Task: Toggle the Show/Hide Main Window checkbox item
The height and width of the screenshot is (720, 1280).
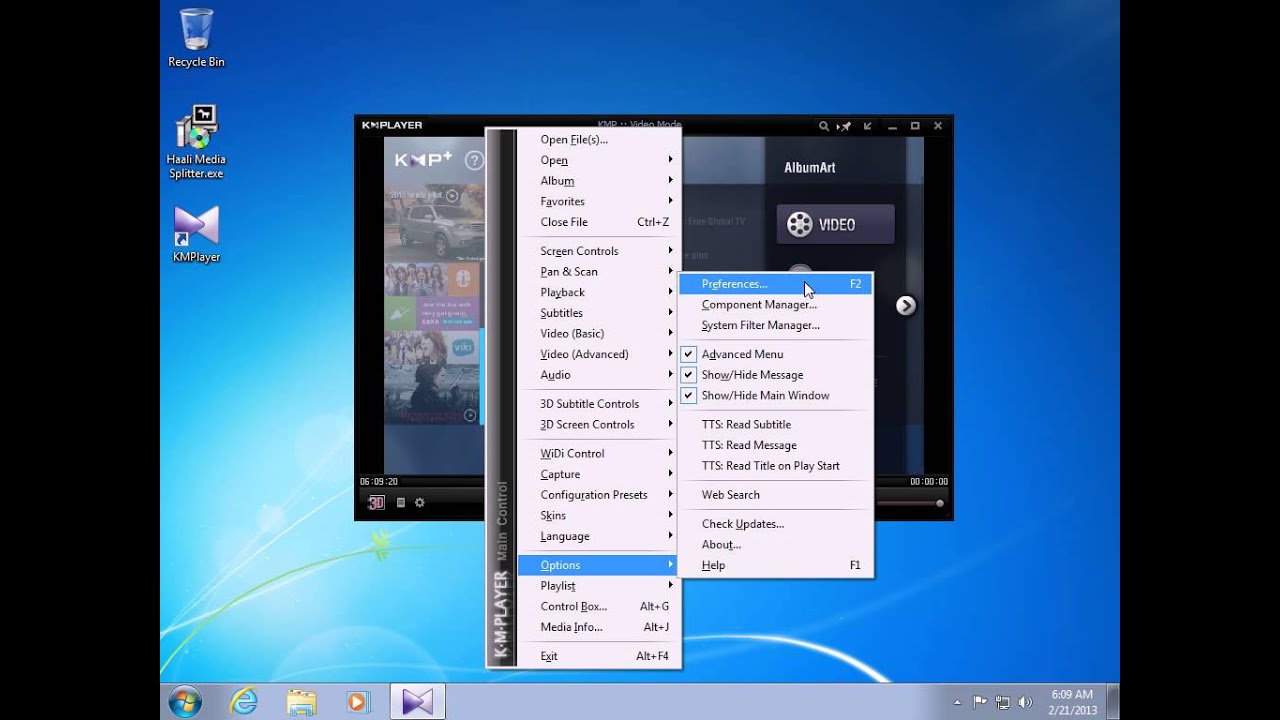Action: point(775,395)
